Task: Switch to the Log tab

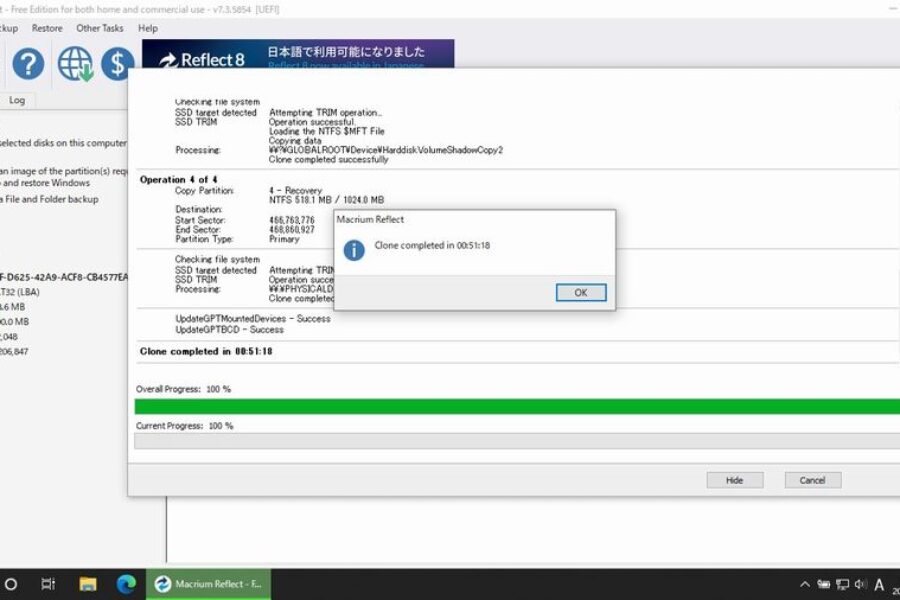Action: 17,100
